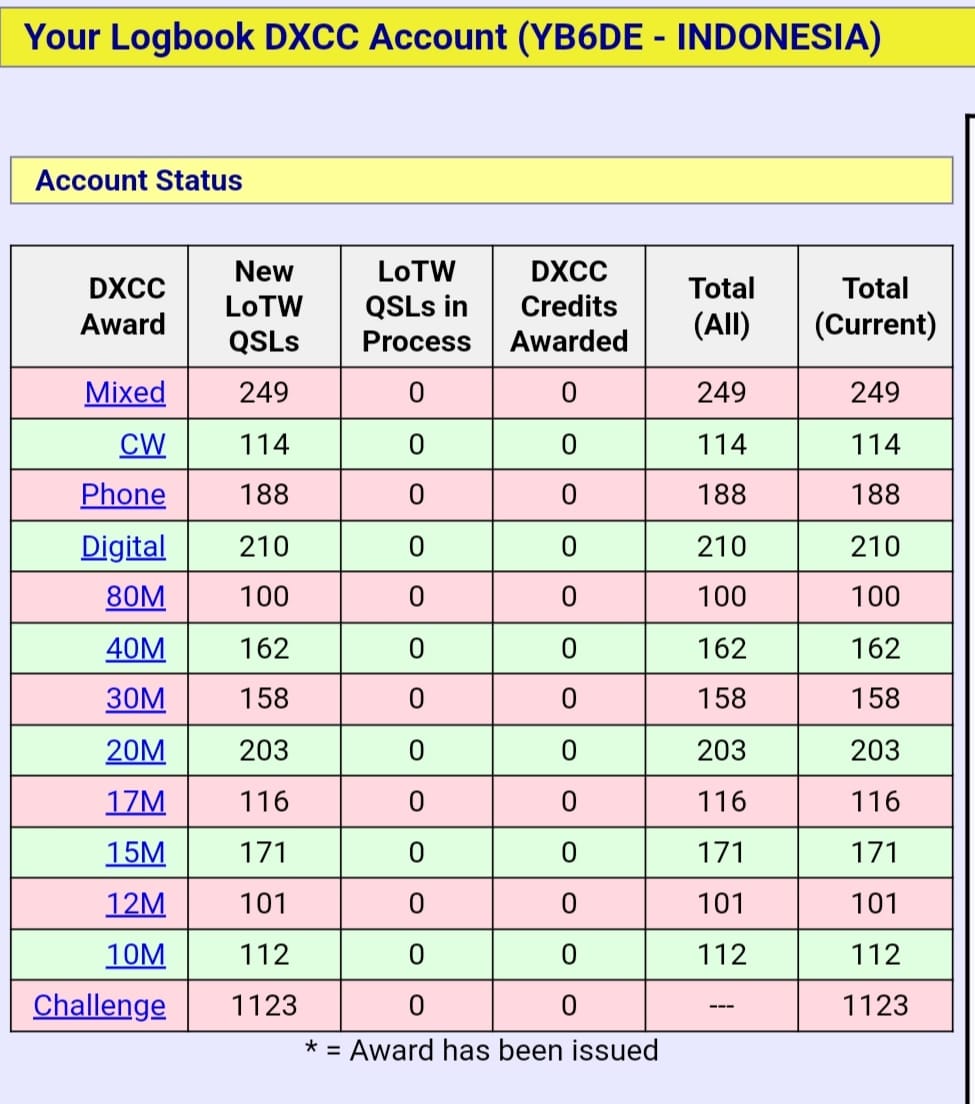Viewport: 975px width, 1104px height.
Task: Open the CW award link
Action: click(x=142, y=444)
